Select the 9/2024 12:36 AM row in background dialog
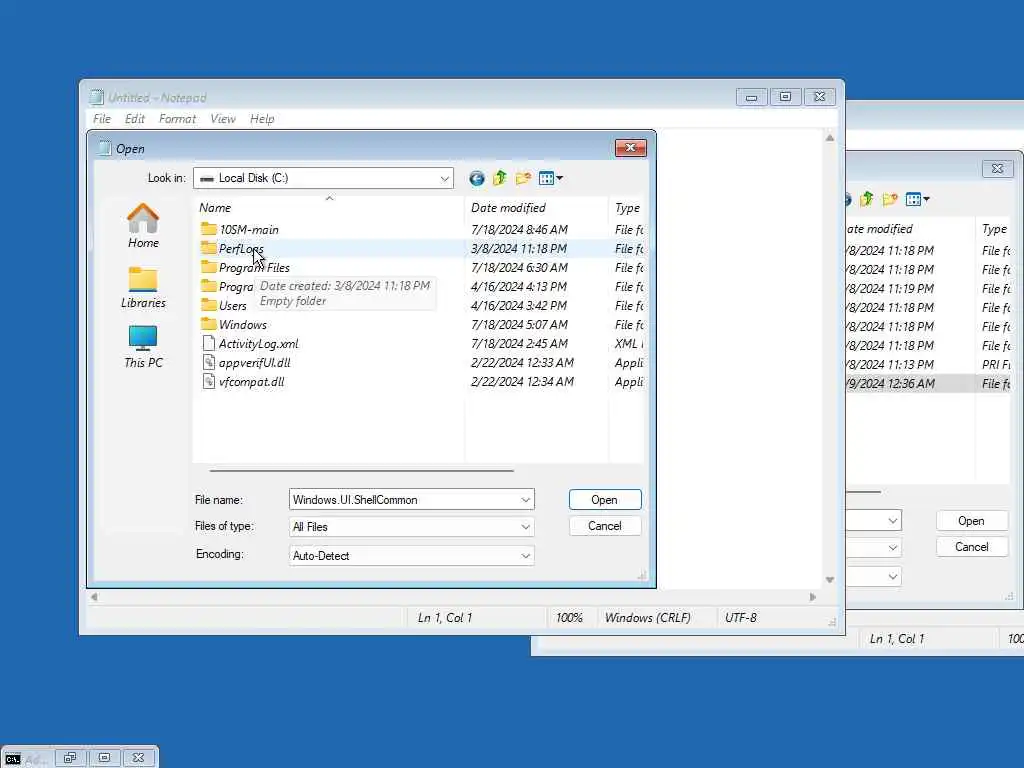This screenshot has width=1024, height=768. coord(927,384)
